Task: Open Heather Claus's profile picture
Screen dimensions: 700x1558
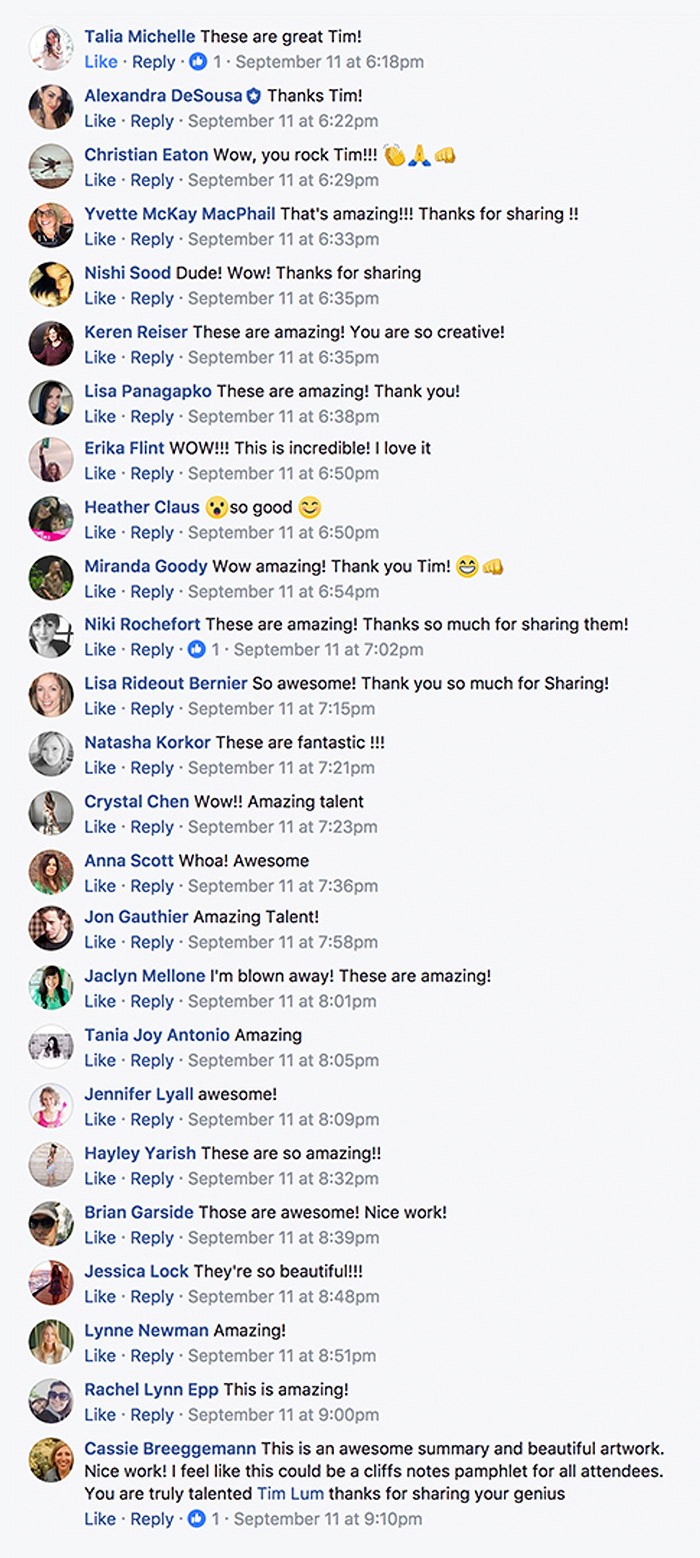Action: [x=51, y=519]
